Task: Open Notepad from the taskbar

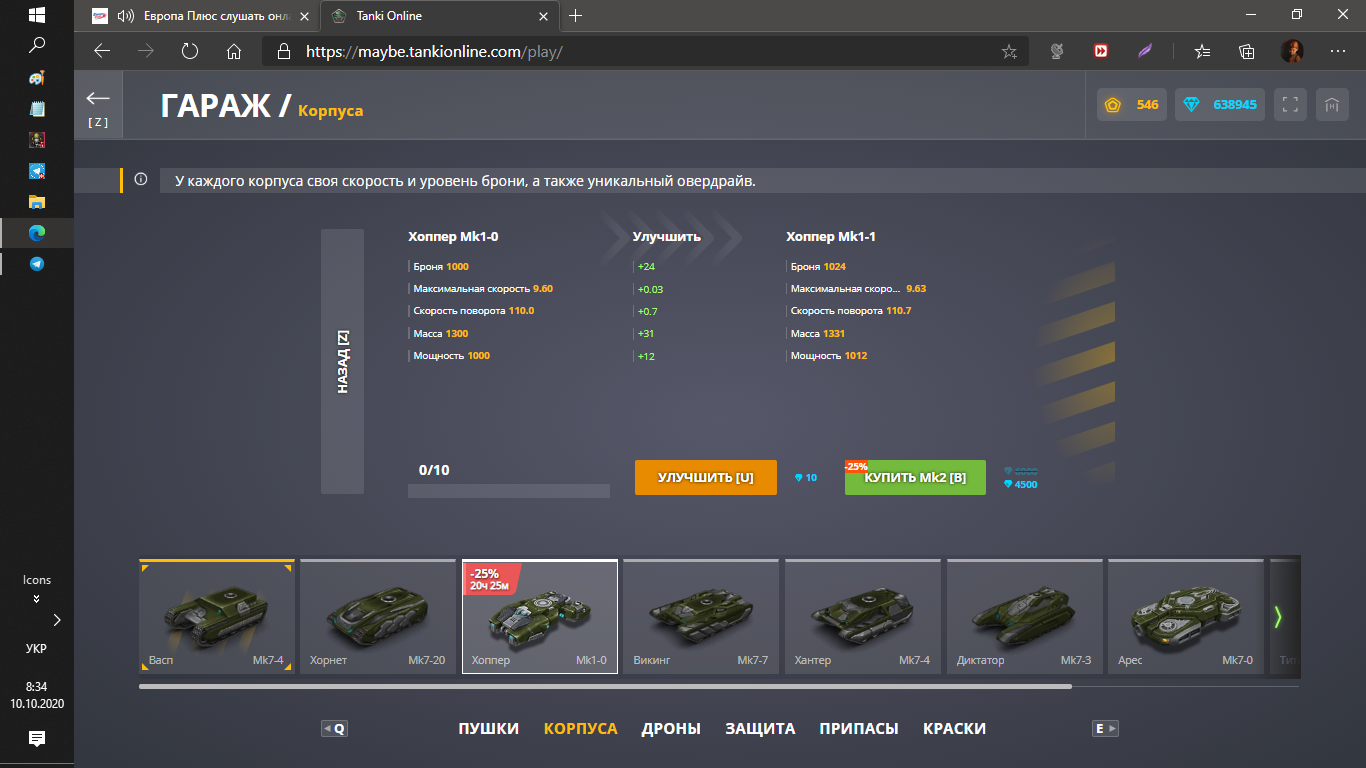Action: tap(37, 108)
